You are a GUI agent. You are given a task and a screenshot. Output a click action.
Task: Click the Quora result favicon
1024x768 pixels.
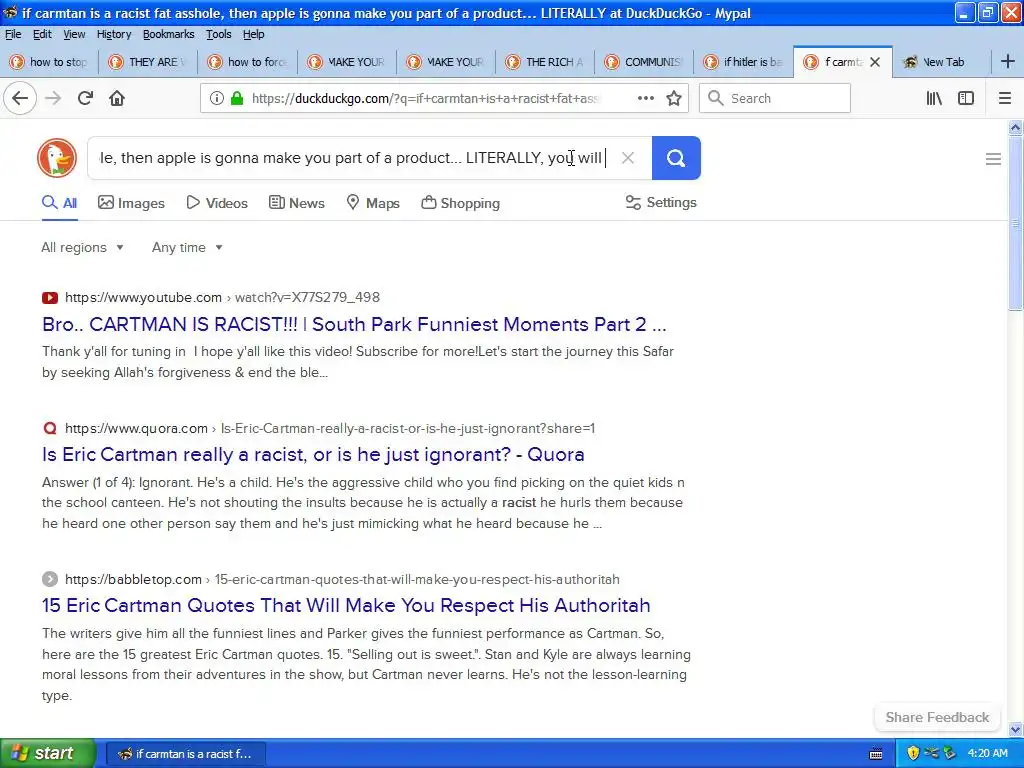point(50,428)
